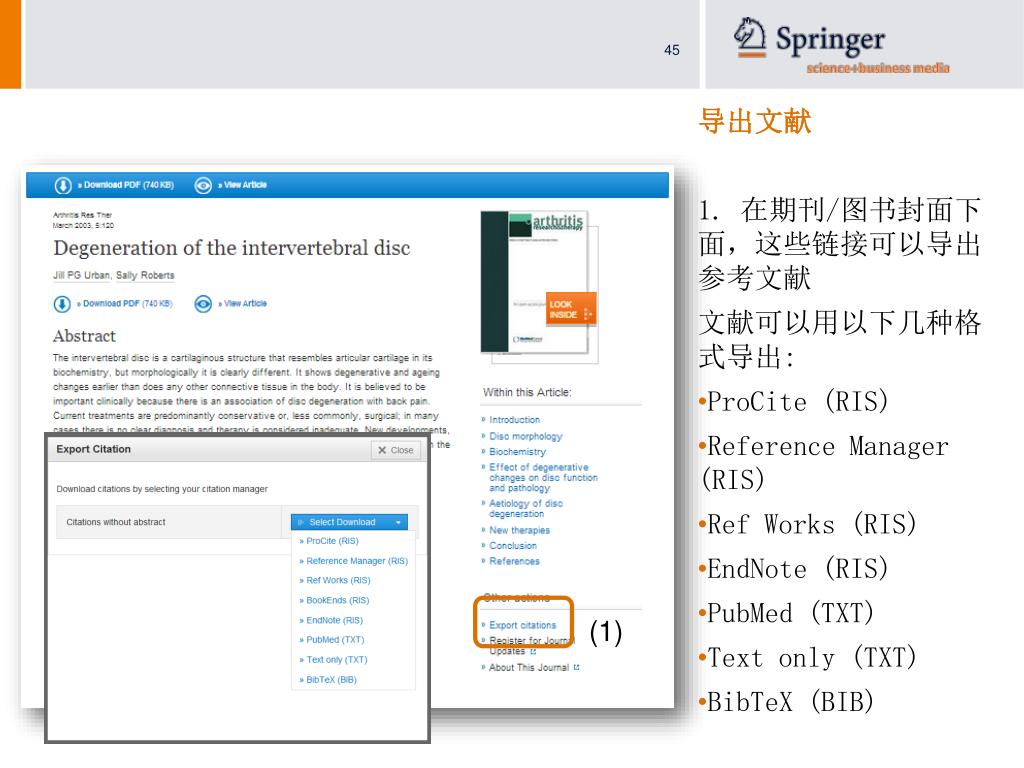The width and height of the screenshot is (1024, 768).
Task: Open the About This Journal link
Action: pyautogui.click(x=529, y=667)
